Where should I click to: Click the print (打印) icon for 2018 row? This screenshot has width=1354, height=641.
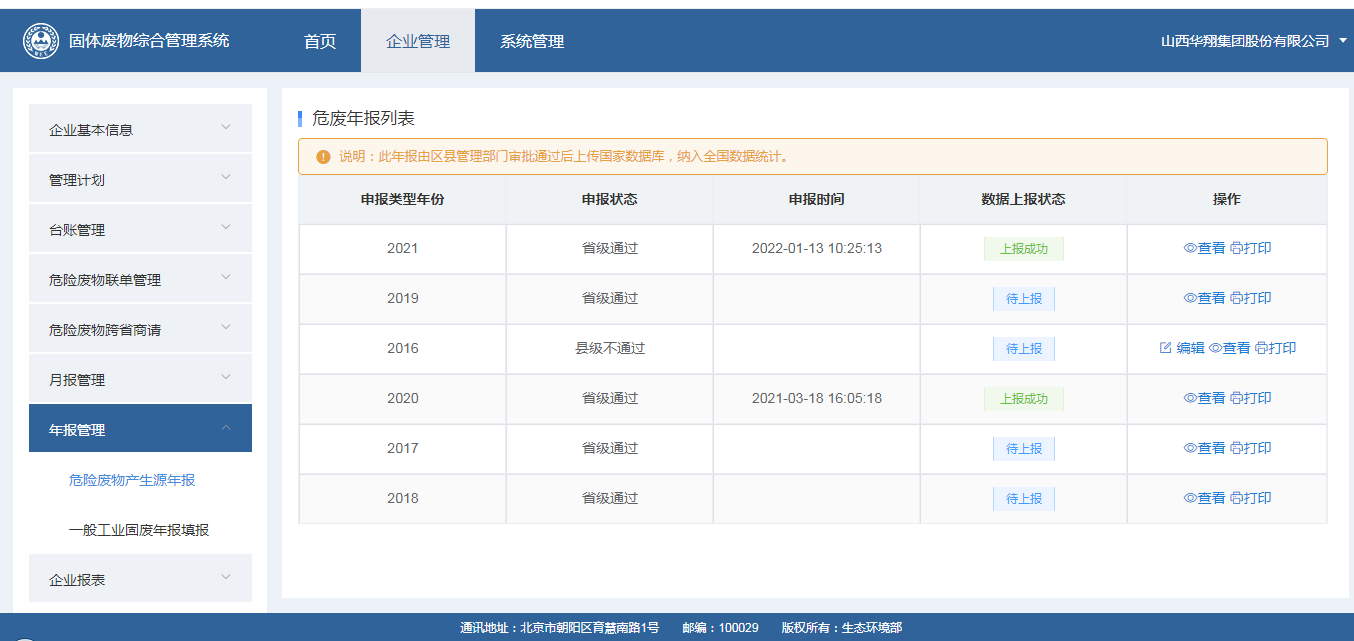(x=1236, y=498)
